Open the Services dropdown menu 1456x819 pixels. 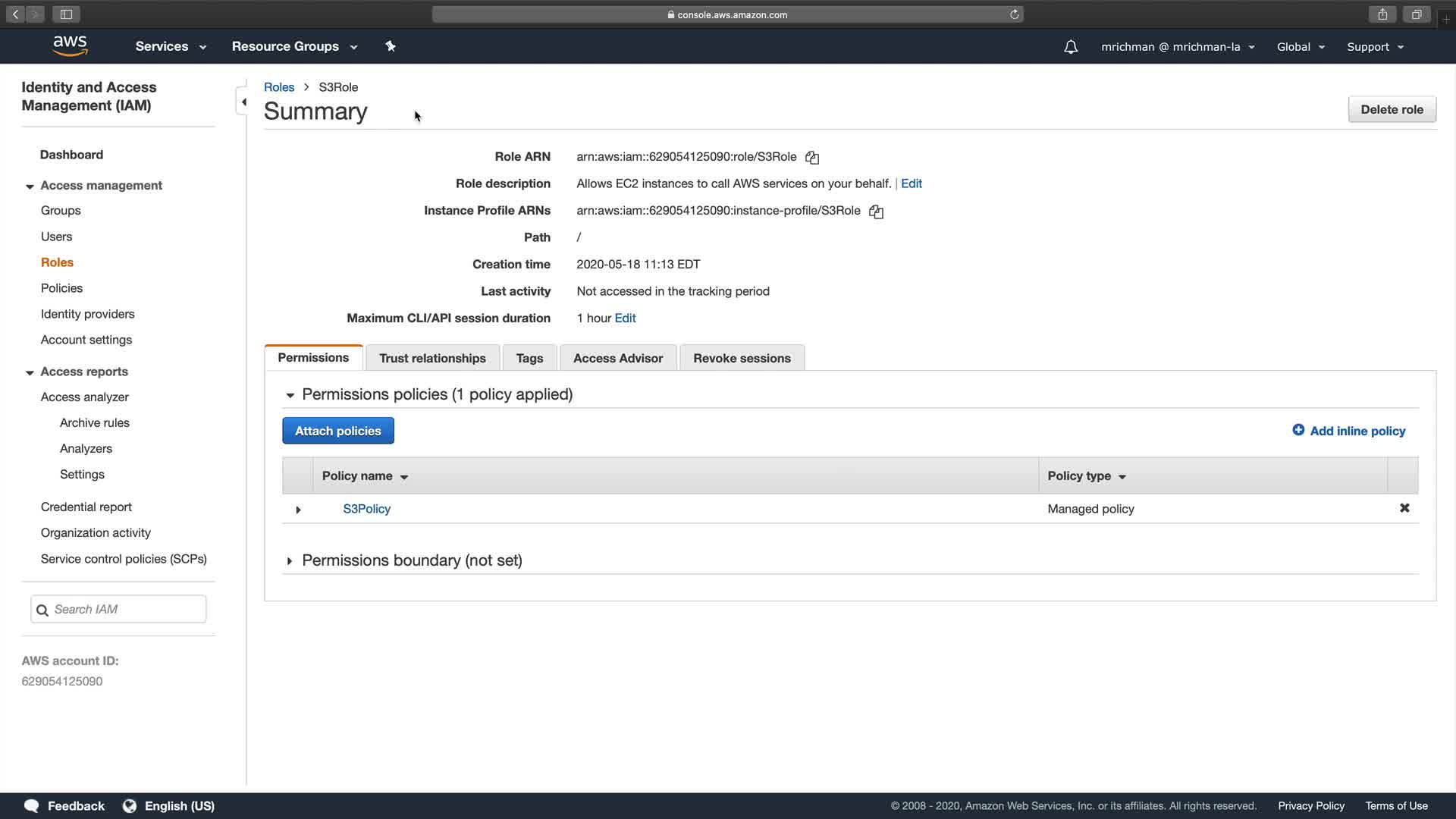click(x=171, y=47)
